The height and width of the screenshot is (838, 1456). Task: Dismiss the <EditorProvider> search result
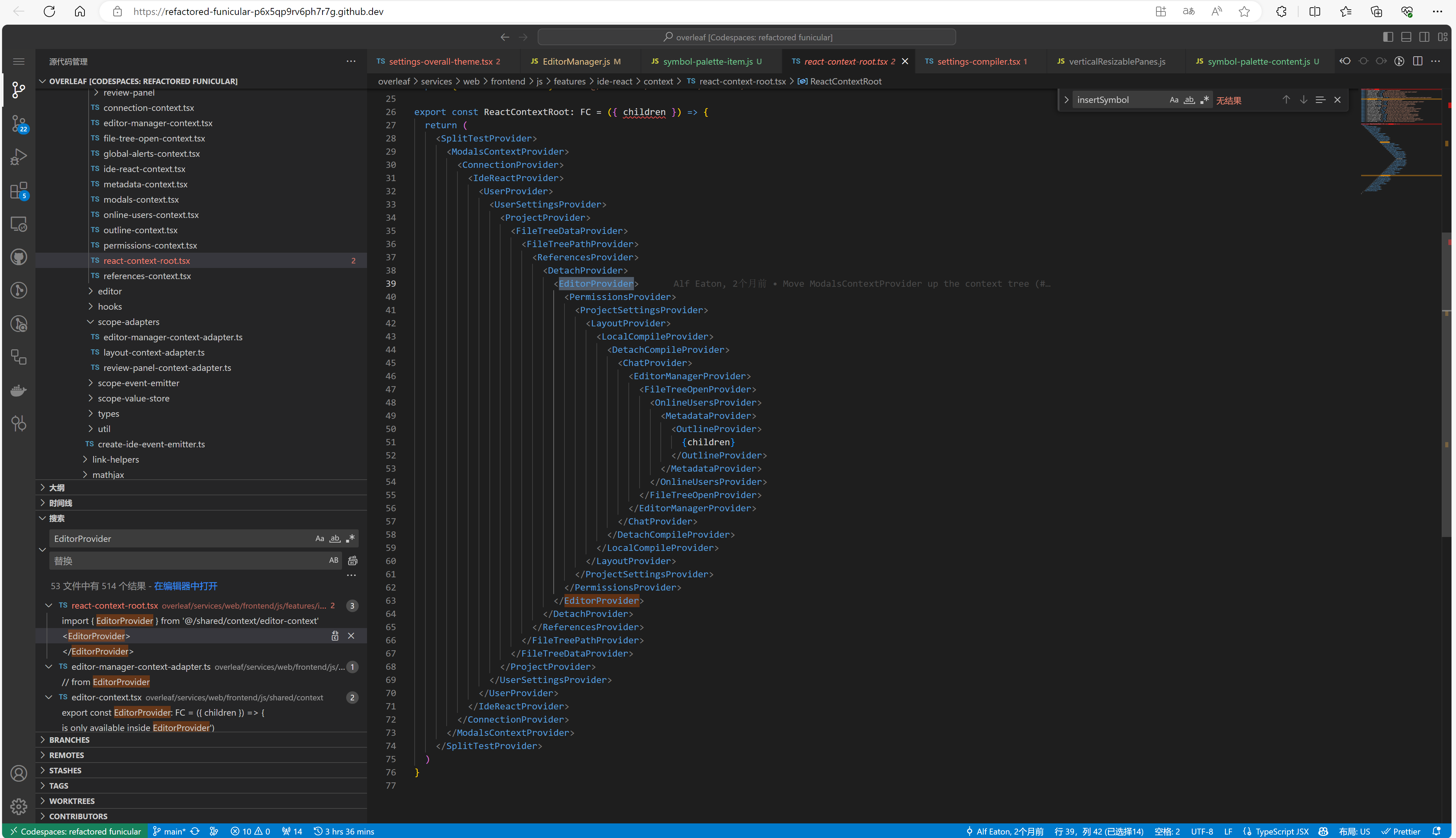(351, 635)
